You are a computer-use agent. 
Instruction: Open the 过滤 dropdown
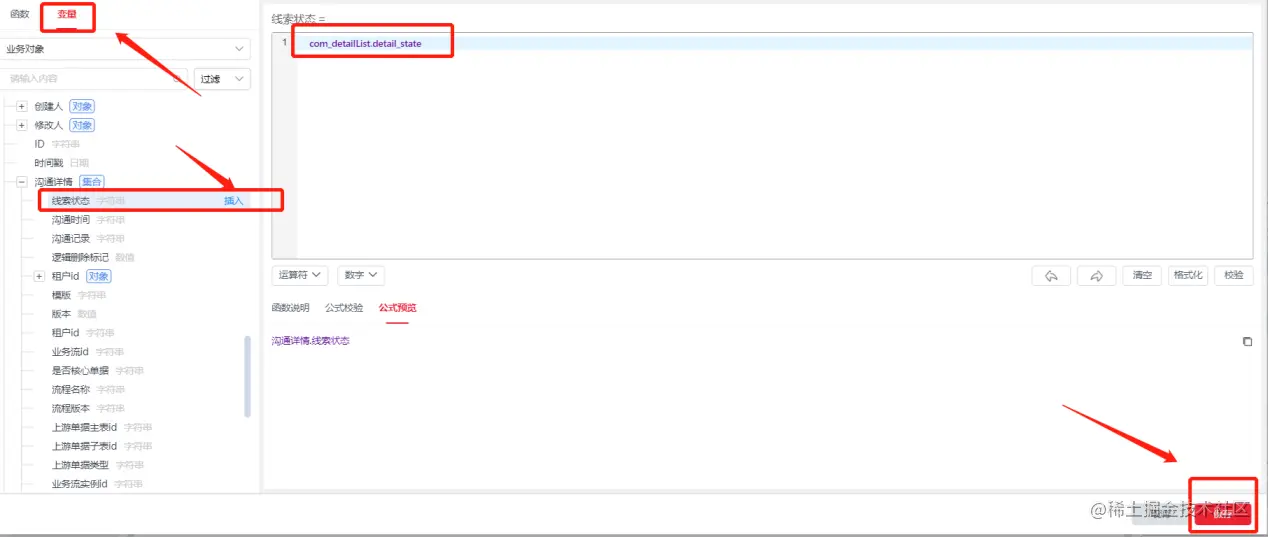pos(222,79)
